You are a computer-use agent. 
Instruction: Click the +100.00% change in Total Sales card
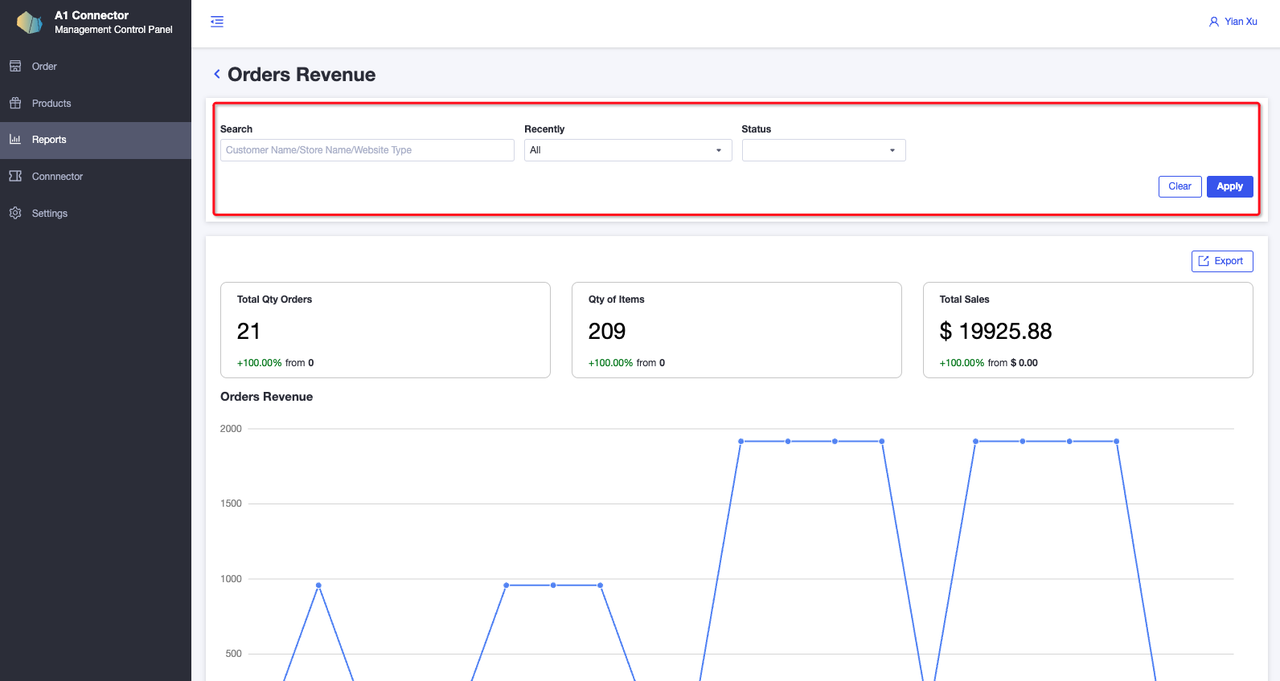coord(962,363)
